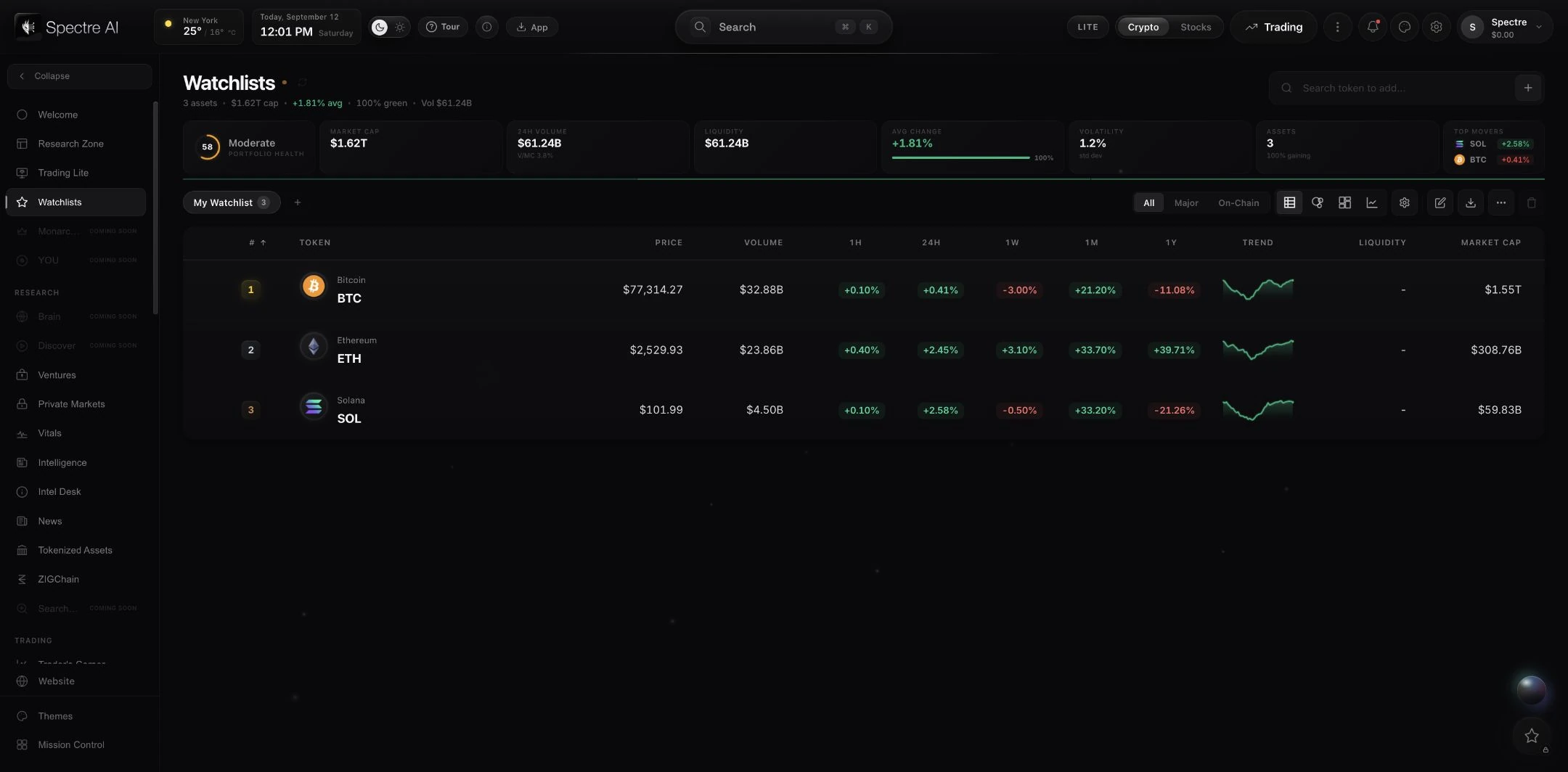Click the Tour button
The image size is (1568, 772).
pyautogui.click(x=443, y=27)
